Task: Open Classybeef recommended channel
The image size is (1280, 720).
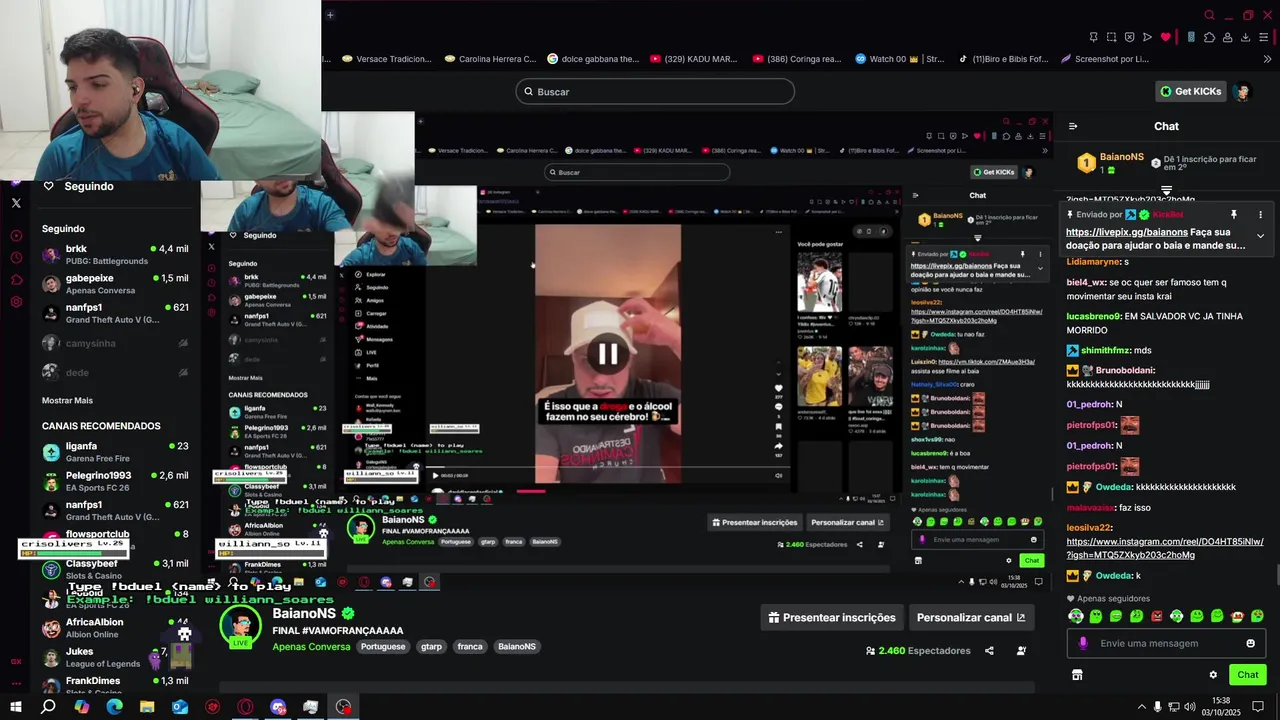Action: pyautogui.click(x=115, y=569)
